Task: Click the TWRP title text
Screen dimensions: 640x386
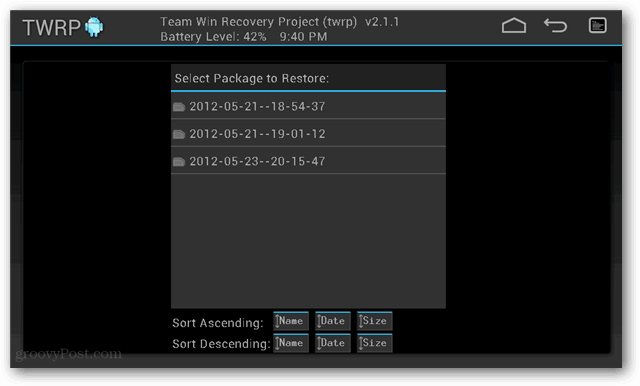Action: [x=52, y=28]
